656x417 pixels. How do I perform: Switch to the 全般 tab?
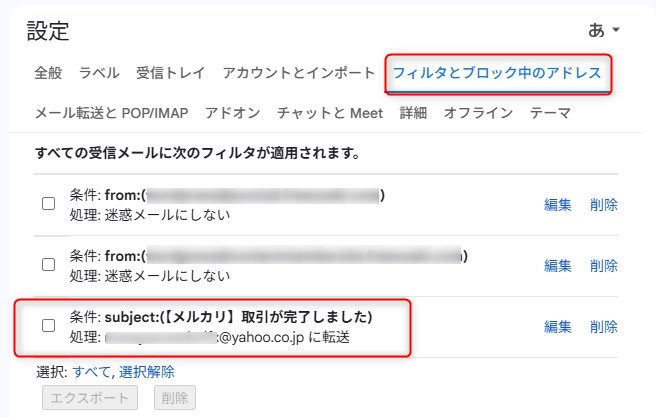[x=48, y=73]
